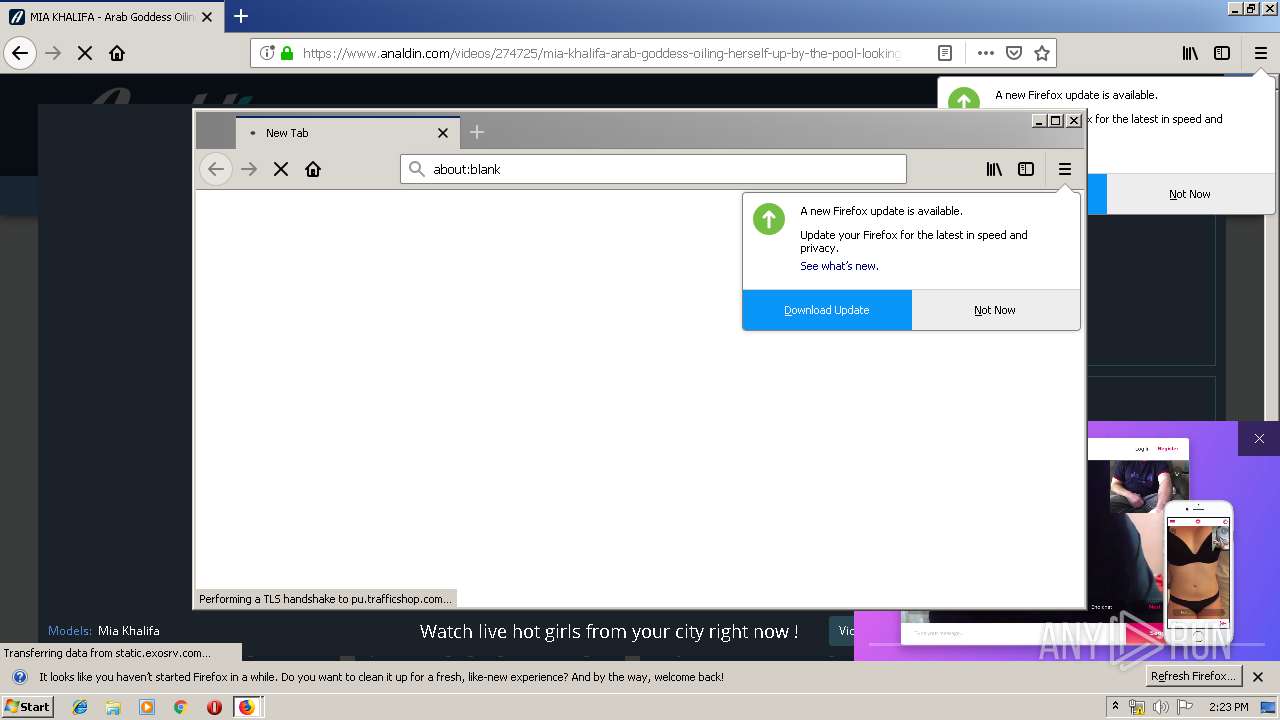Launch Internet Explorer from the taskbar

tap(80, 707)
